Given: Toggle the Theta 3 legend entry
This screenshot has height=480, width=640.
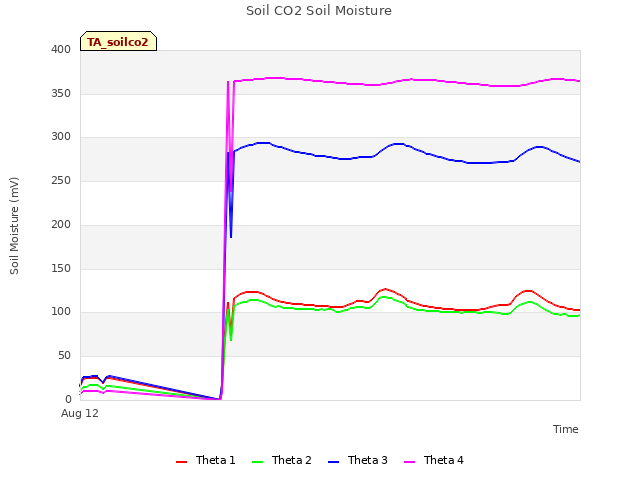Looking at the screenshot, I should click(358, 460).
